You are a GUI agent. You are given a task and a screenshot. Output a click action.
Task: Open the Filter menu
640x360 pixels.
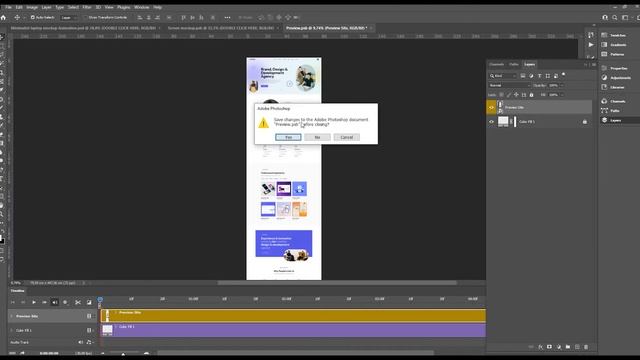pos(87,7)
